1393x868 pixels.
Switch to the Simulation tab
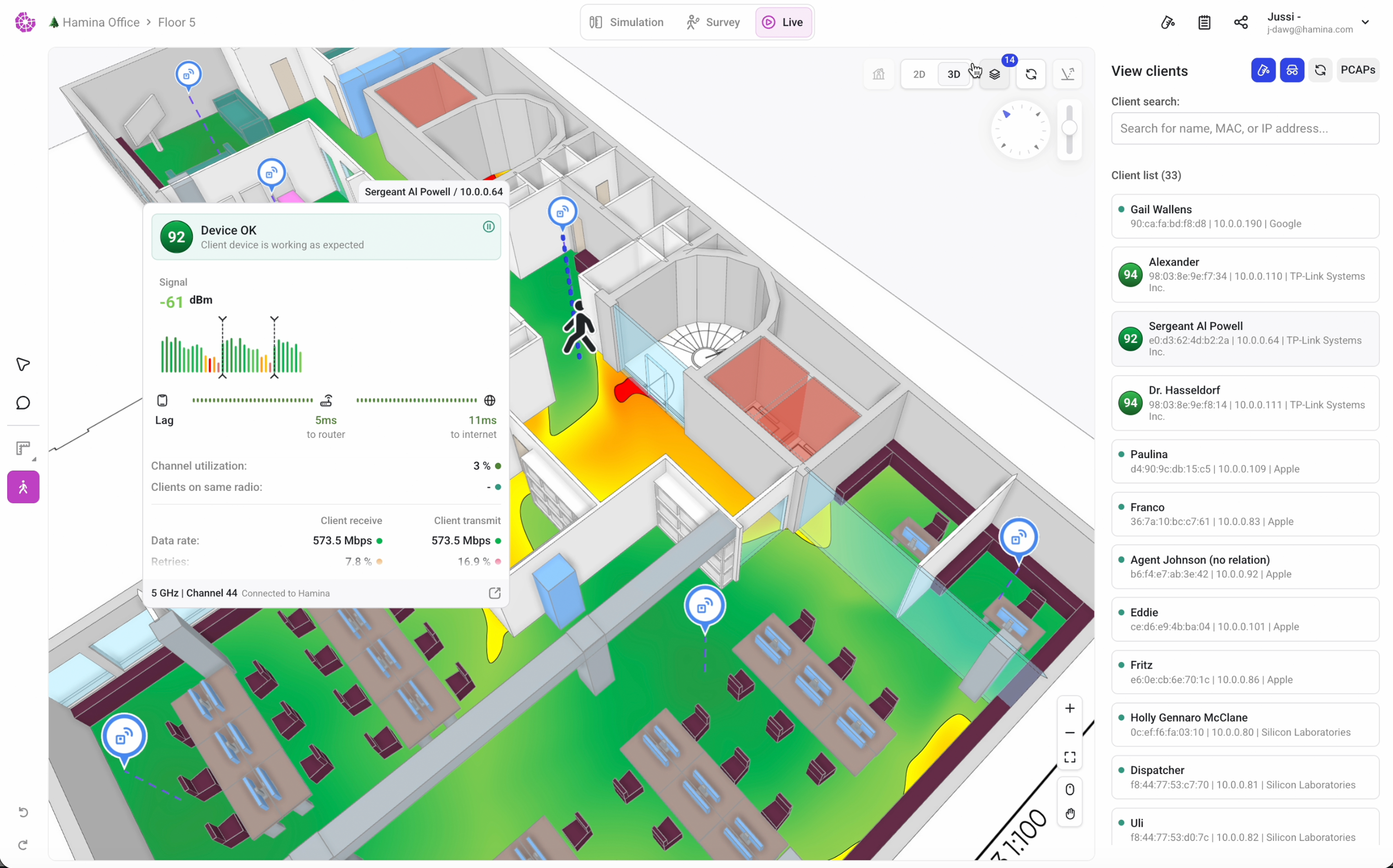tap(627, 22)
